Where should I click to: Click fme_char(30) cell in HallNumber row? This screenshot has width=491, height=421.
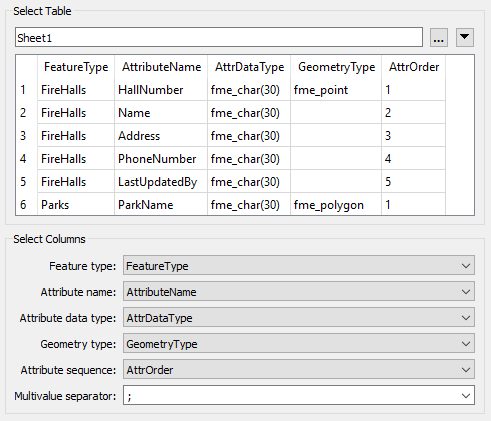(x=249, y=90)
